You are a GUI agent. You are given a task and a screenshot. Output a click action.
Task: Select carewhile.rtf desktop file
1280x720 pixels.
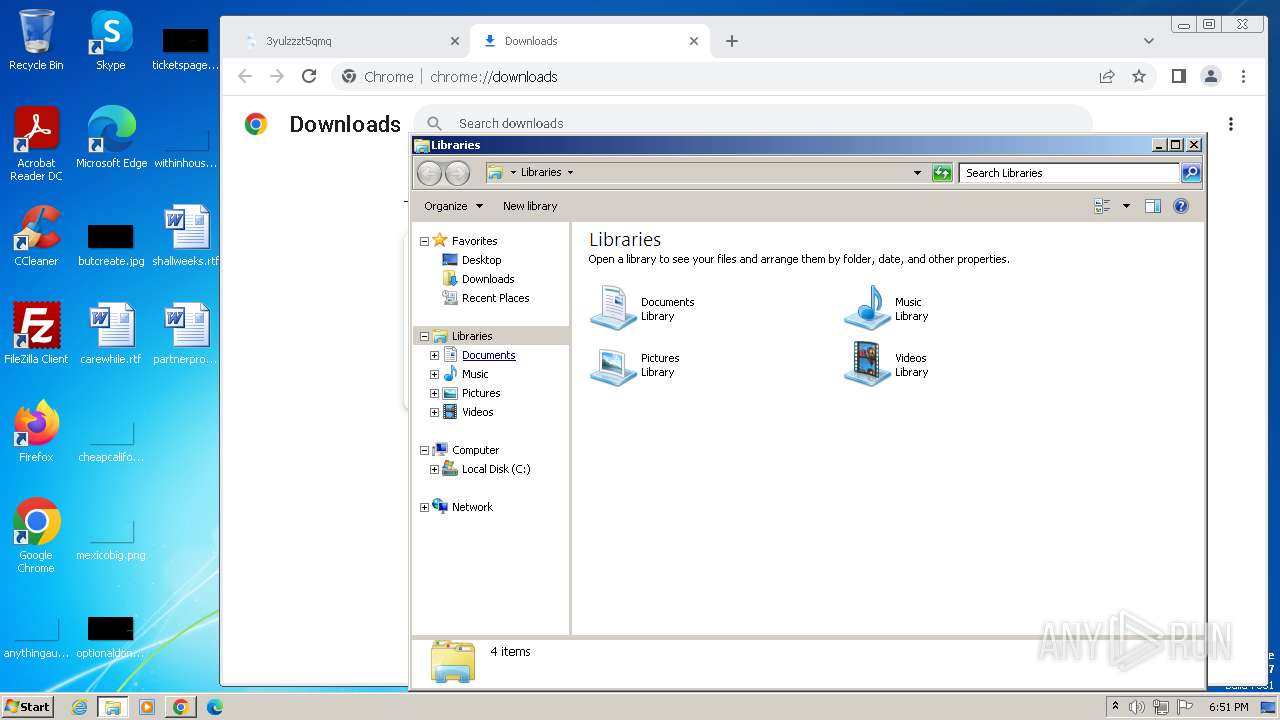point(111,334)
